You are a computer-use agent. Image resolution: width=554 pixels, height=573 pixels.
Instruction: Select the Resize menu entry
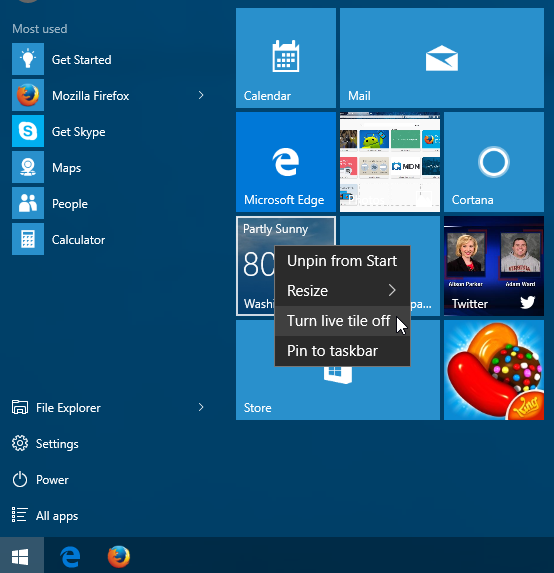pyautogui.click(x=342, y=291)
